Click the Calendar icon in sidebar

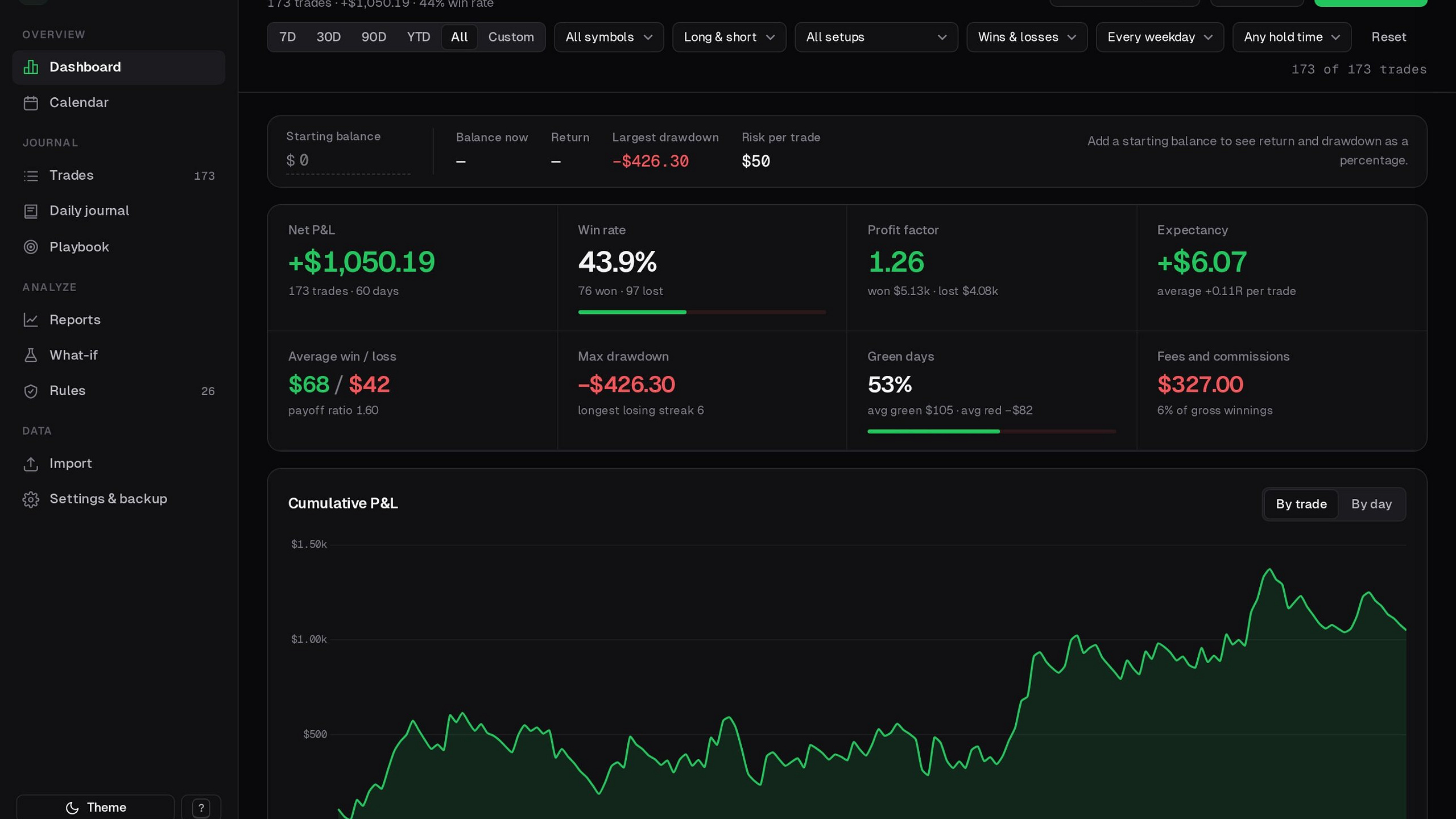pyautogui.click(x=31, y=103)
